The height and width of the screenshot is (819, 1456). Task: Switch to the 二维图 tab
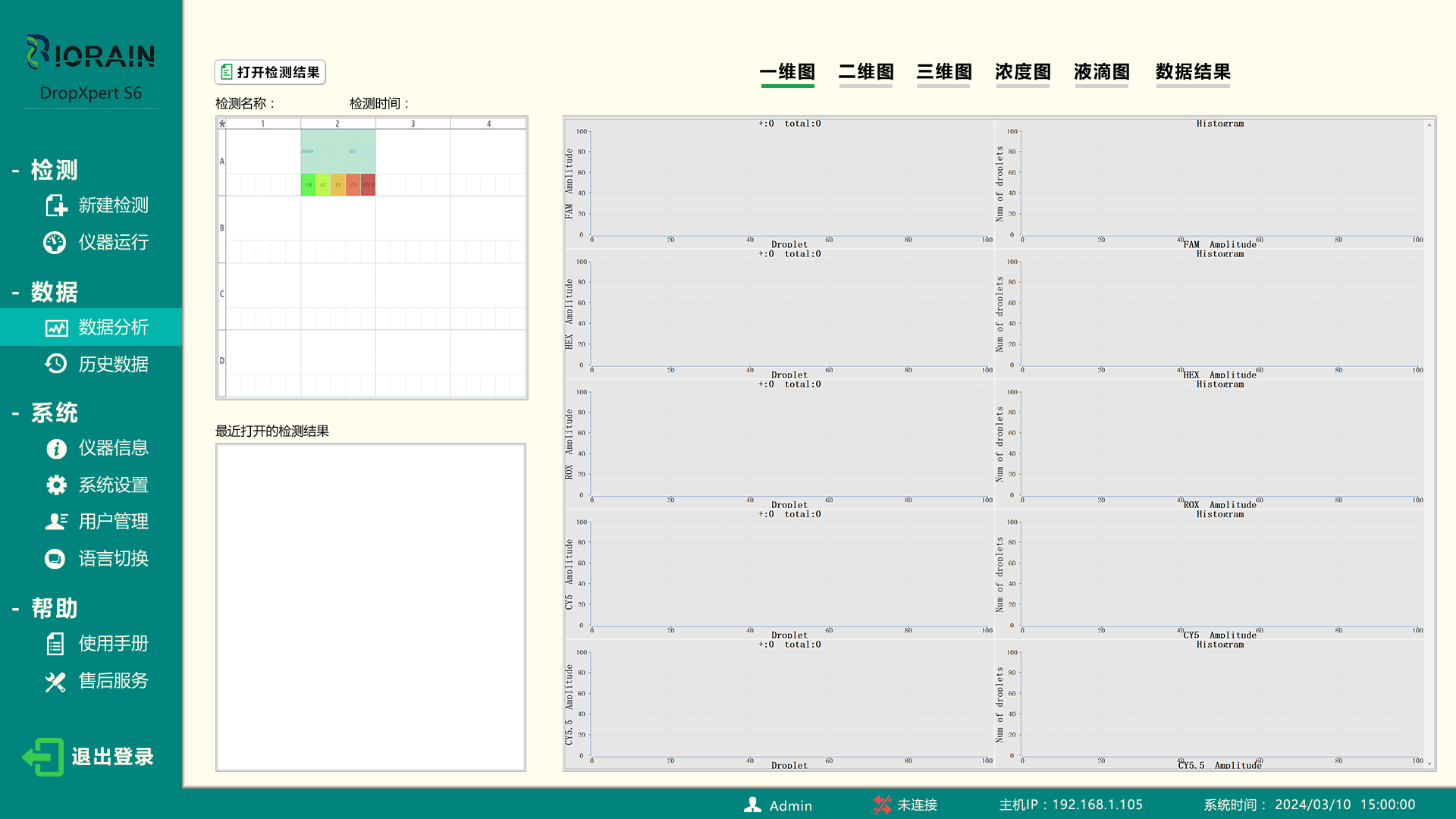point(865,72)
